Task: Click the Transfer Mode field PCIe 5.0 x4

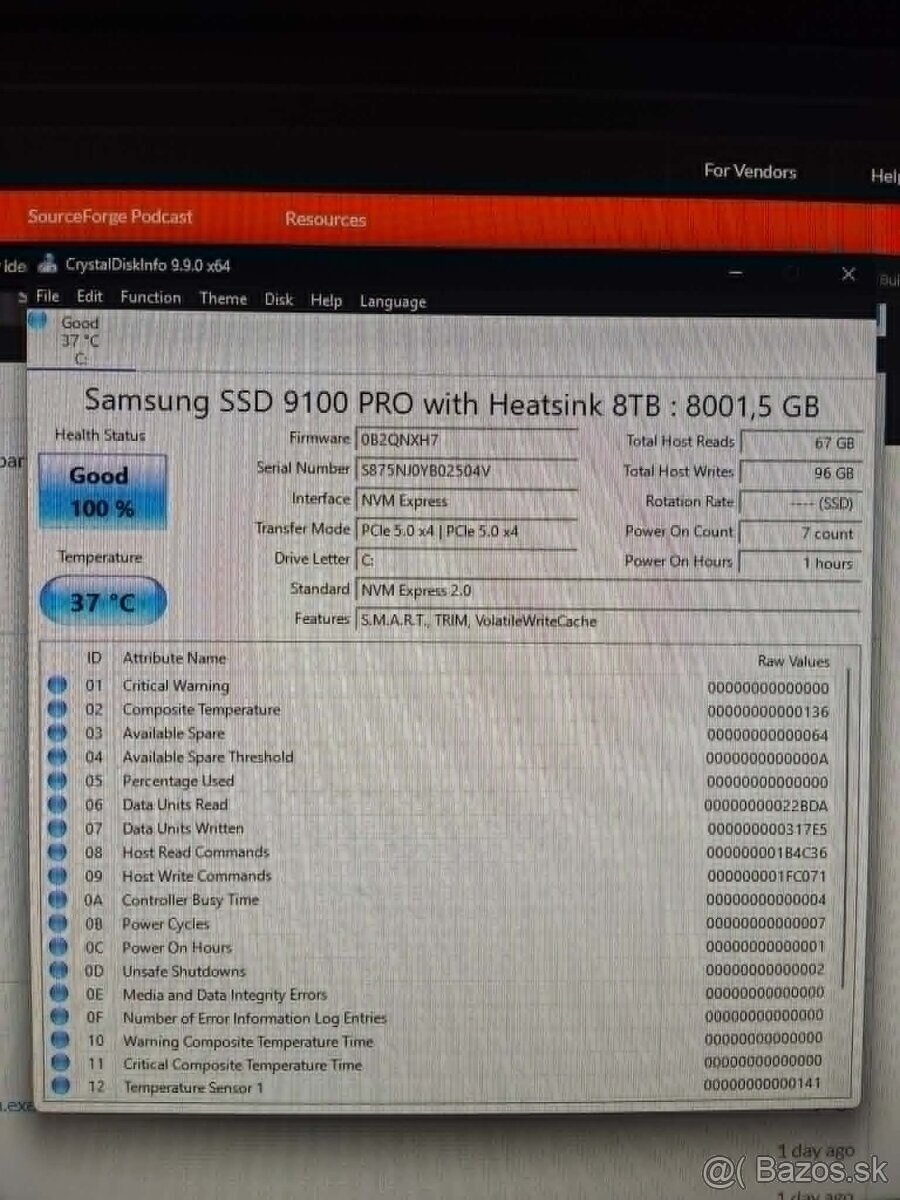Action: point(466,531)
